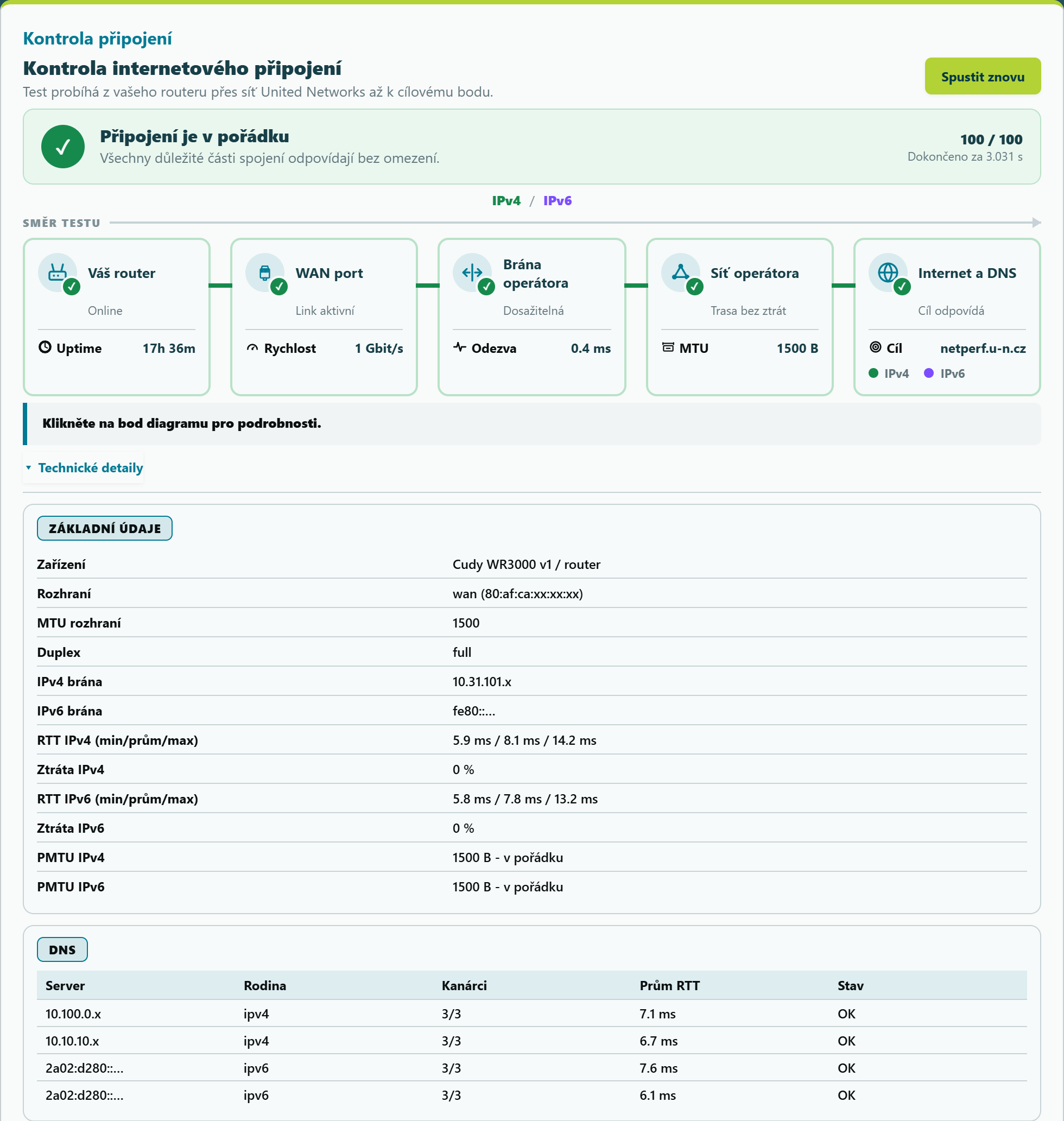Click the Odezva pulse icon
The image size is (1064, 1121).
click(x=460, y=347)
